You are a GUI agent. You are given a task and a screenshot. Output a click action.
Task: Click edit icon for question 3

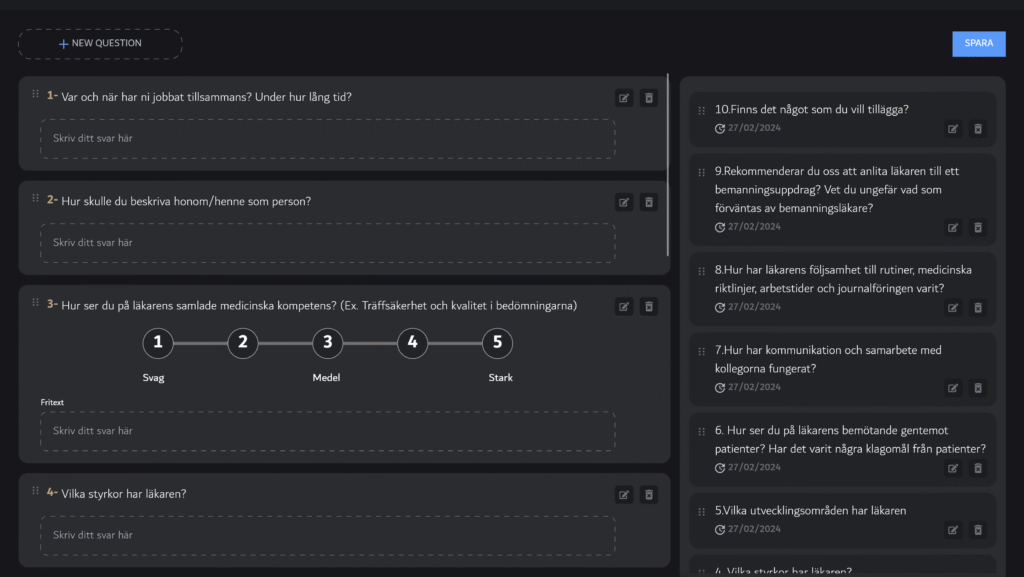point(624,307)
